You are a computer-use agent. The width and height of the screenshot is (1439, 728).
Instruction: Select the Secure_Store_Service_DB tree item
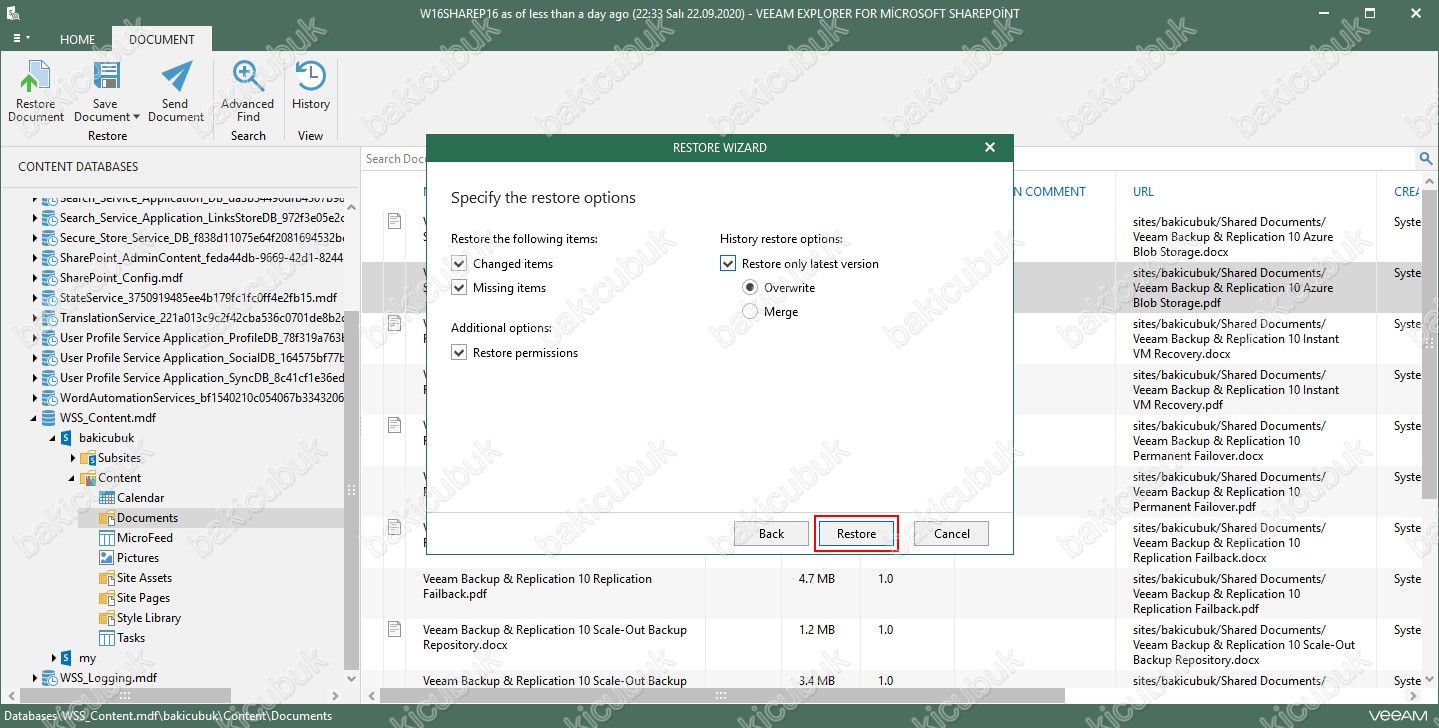click(201, 238)
